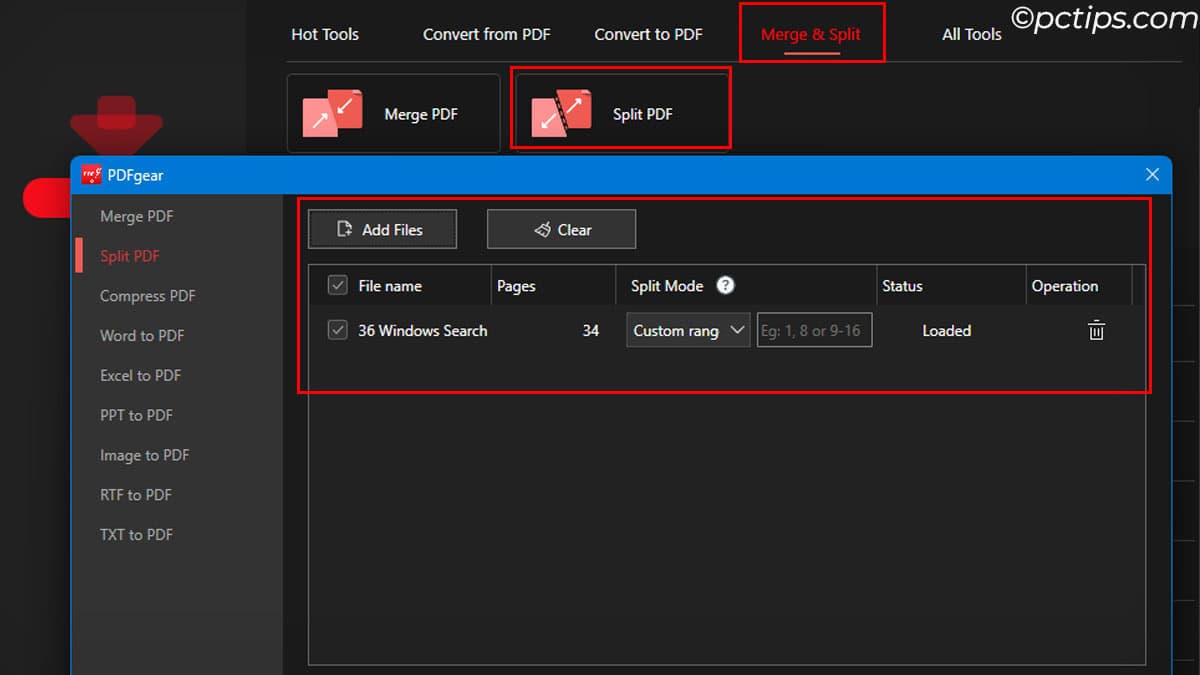Uncheck the 36 Windows Search file checkbox
This screenshot has height=675, width=1200.
338,330
